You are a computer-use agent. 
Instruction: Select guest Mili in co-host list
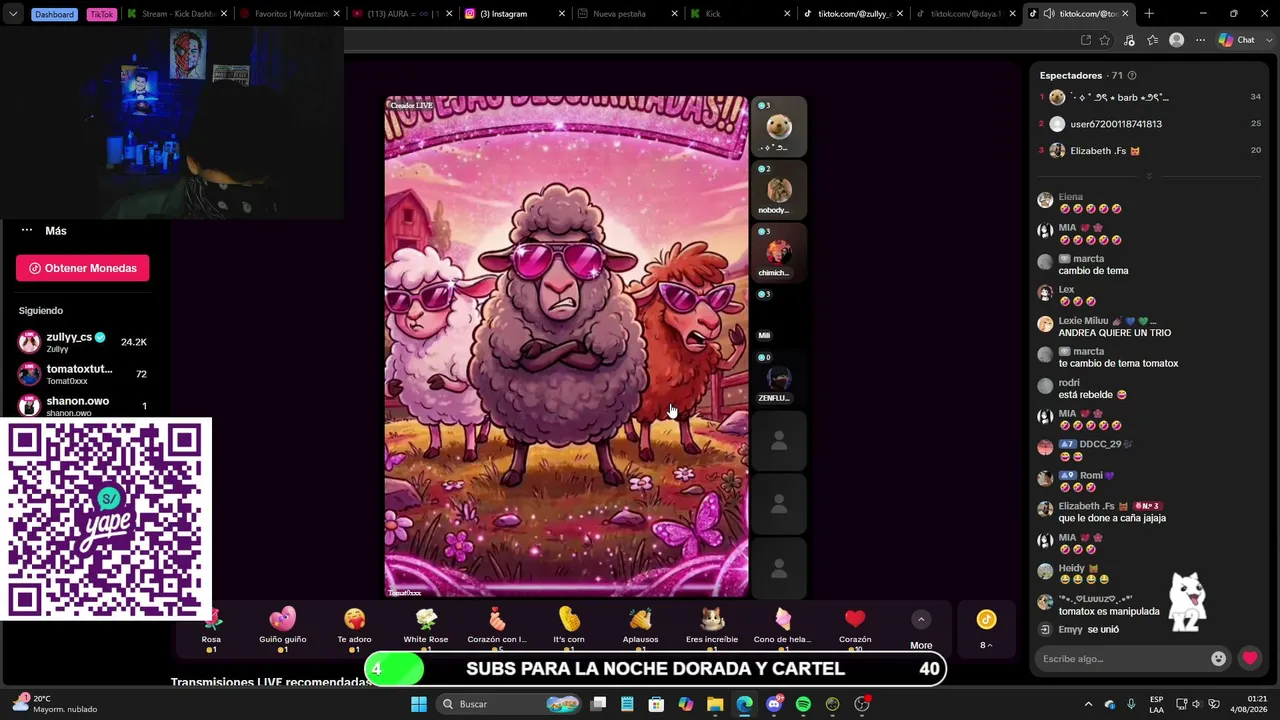pyautogui.click(x=779, y=315)
